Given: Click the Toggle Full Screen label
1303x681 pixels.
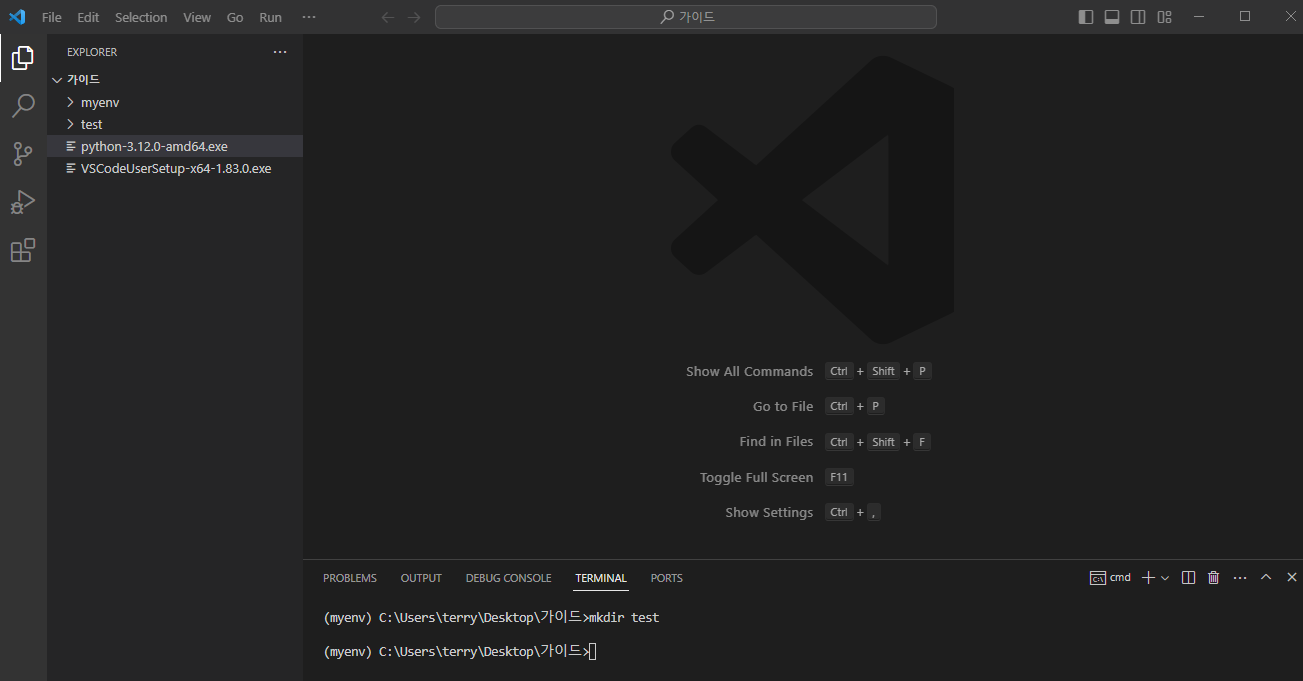Looking at the screenshot, I should [757, 477].
